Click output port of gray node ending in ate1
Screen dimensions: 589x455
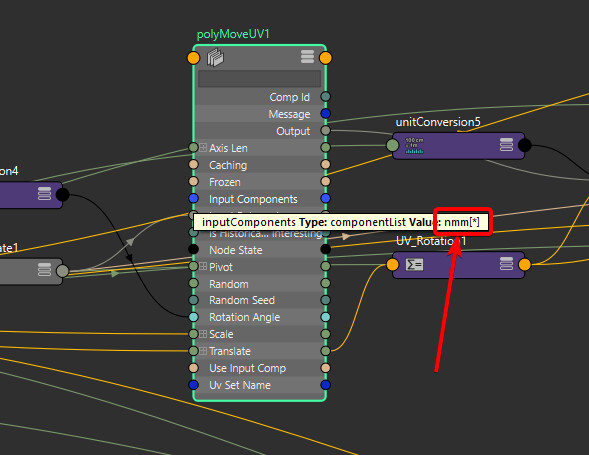pos(62,271)
